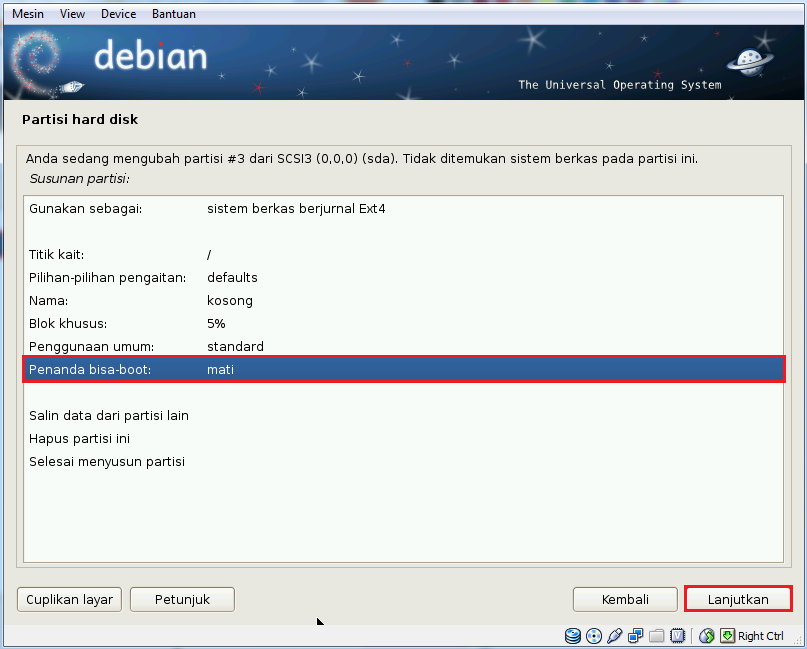Click the mouse integration globe icon
The width and height of the screenshot is (807, 649).
click(x=707, y=636)
